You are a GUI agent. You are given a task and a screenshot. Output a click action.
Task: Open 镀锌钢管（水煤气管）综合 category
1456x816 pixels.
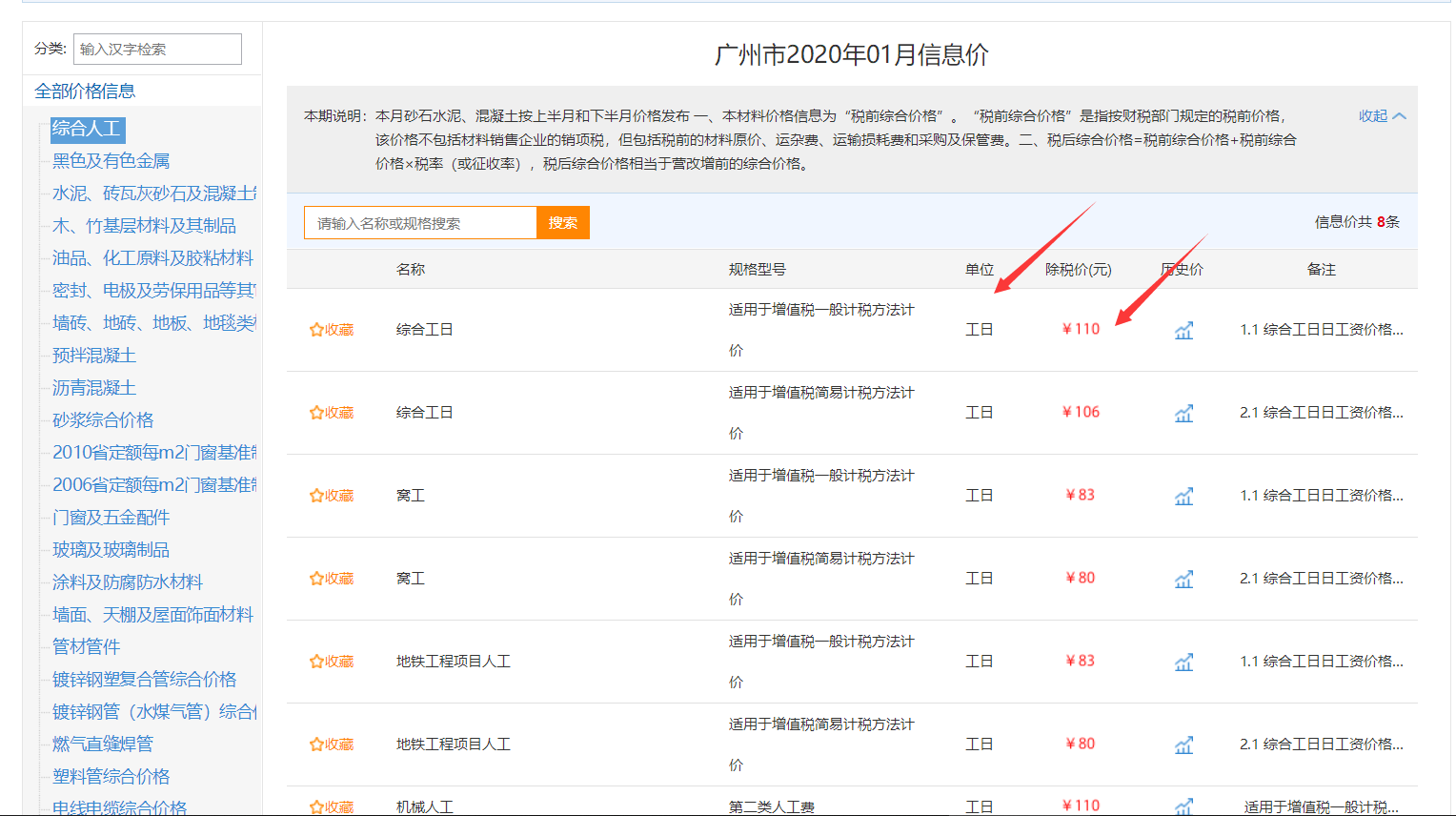point(154,712)
